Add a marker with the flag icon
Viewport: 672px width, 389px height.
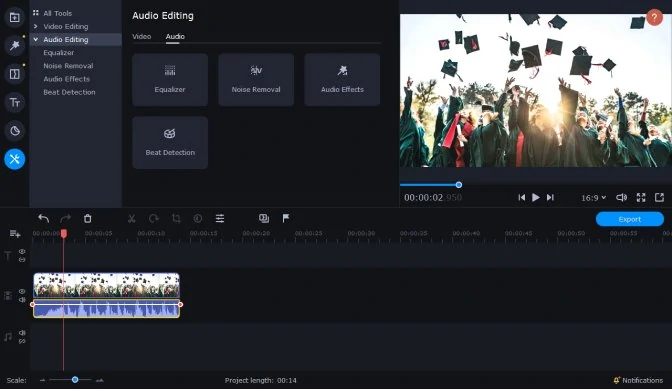(x=286, y=218)
